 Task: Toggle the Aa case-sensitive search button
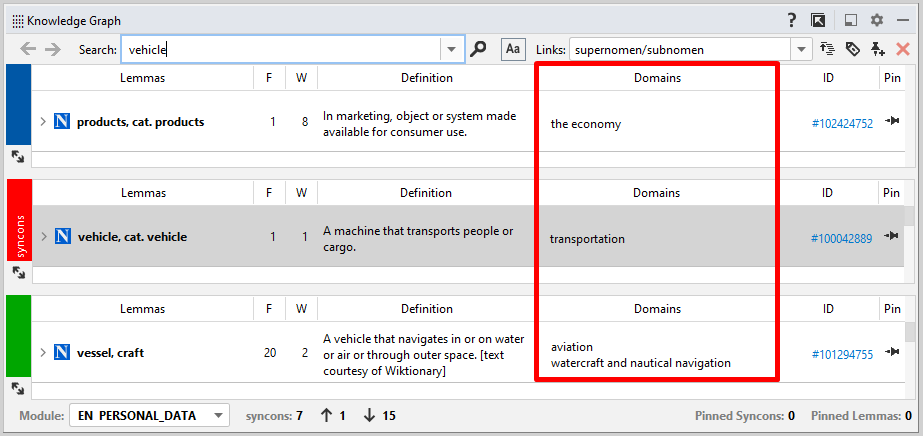tap(512, 49)
